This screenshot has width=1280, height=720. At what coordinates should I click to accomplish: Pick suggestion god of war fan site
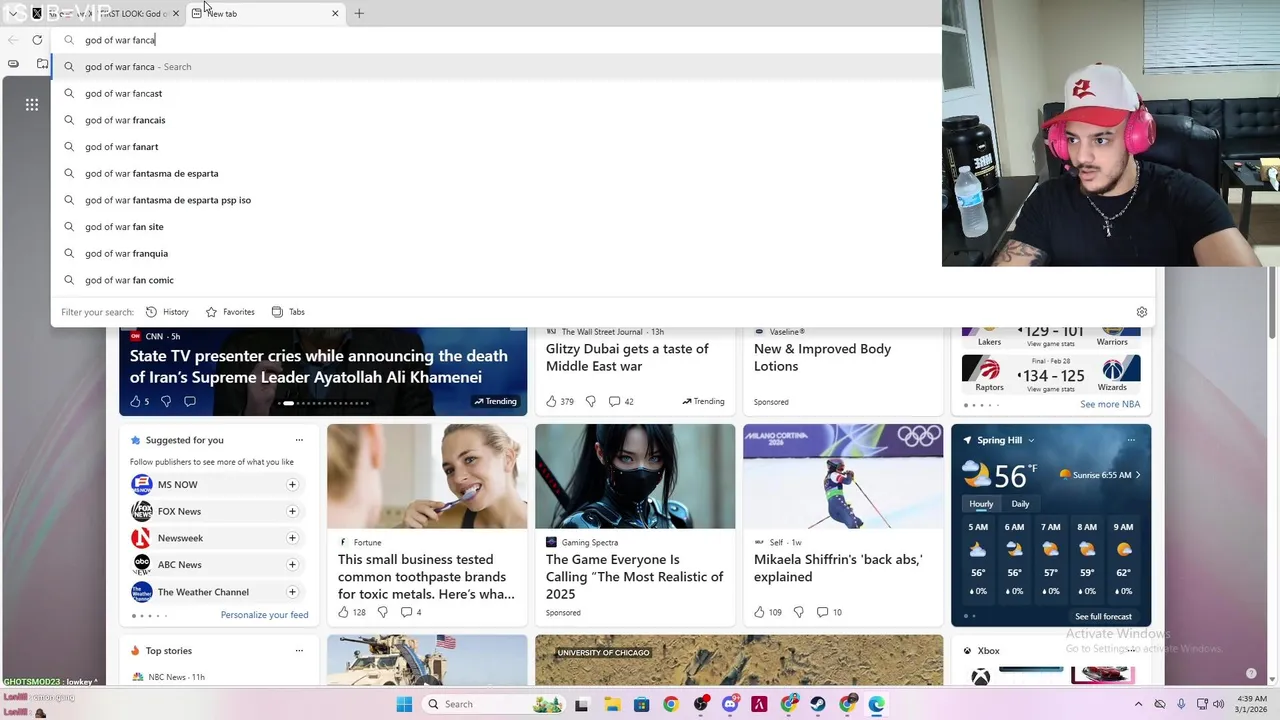[497, 227]
